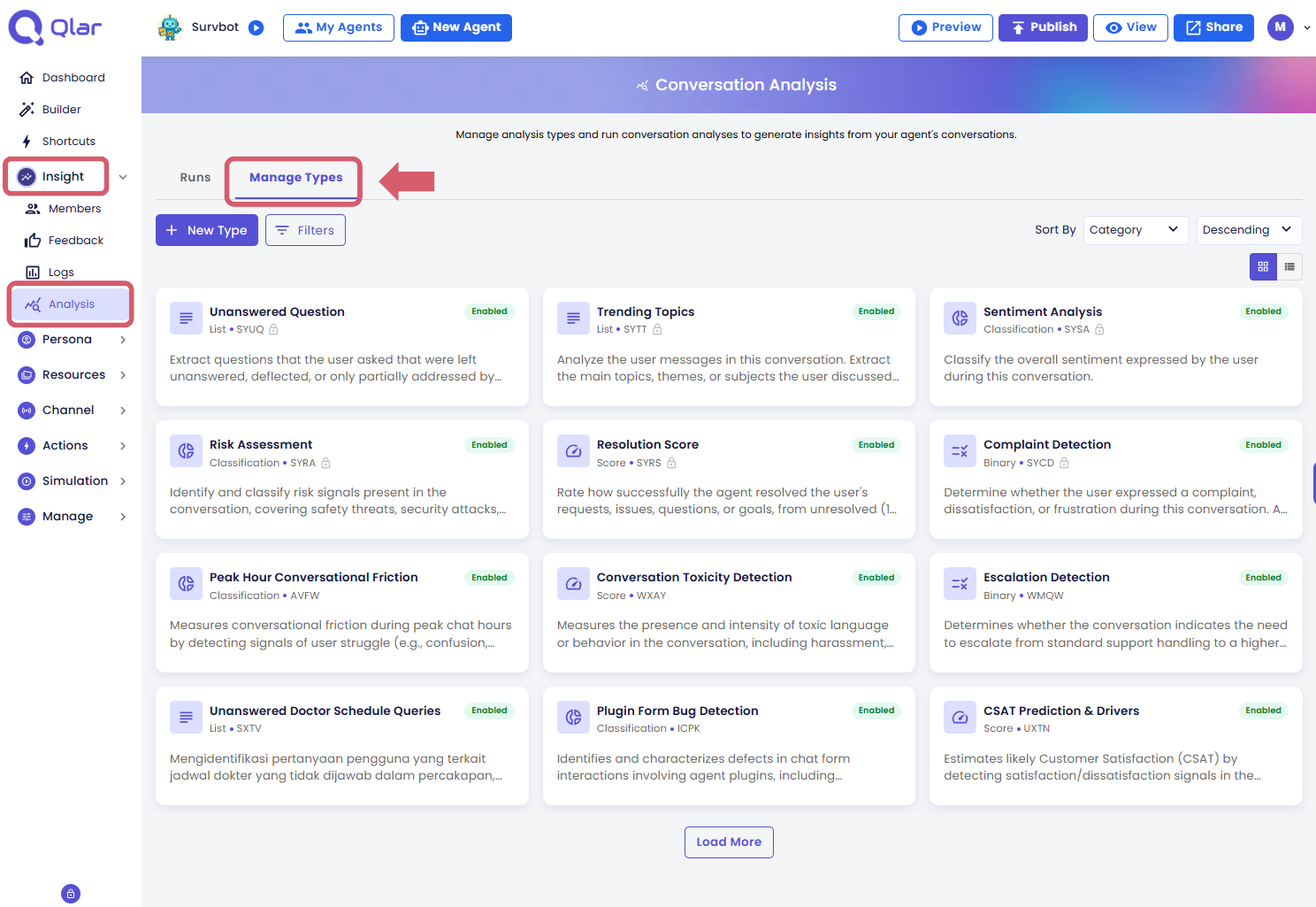Click the View button
The height and width of the screenshot is (907, 1316).
pyautogui.click(x=1131, y=27)
